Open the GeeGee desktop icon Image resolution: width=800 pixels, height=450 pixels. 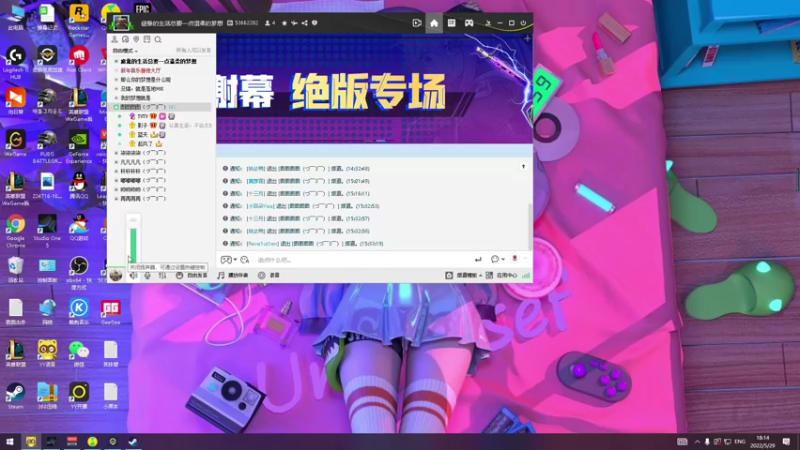[x=110, y=312]
